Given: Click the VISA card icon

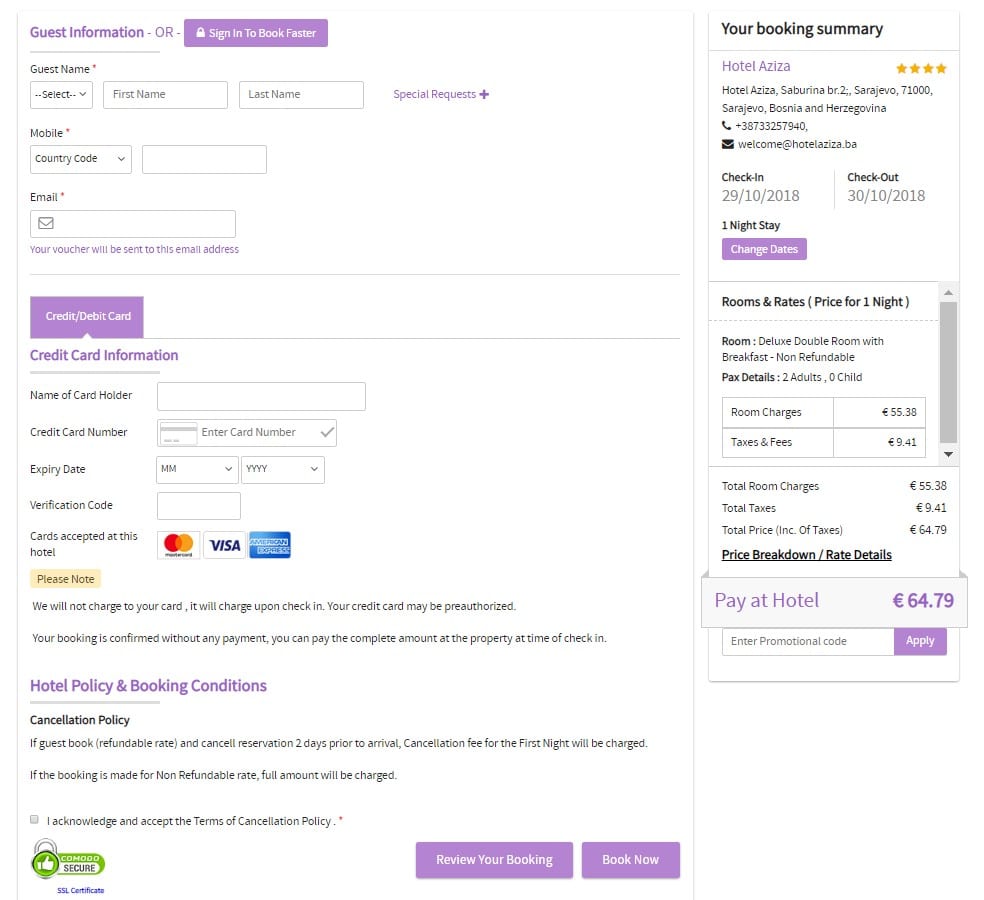Looking at the screenshot, I should click(x=224, y=545).
